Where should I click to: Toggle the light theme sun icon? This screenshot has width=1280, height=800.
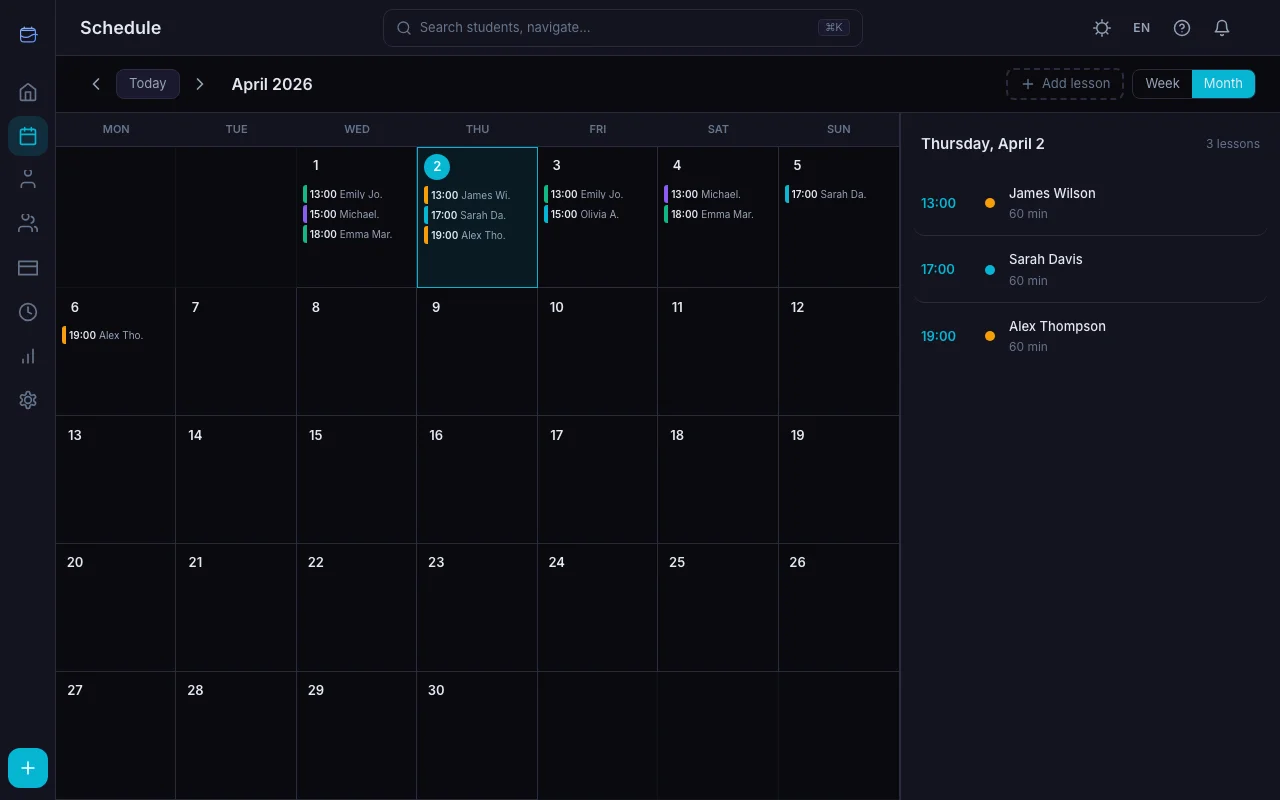tap(1102, 28)
